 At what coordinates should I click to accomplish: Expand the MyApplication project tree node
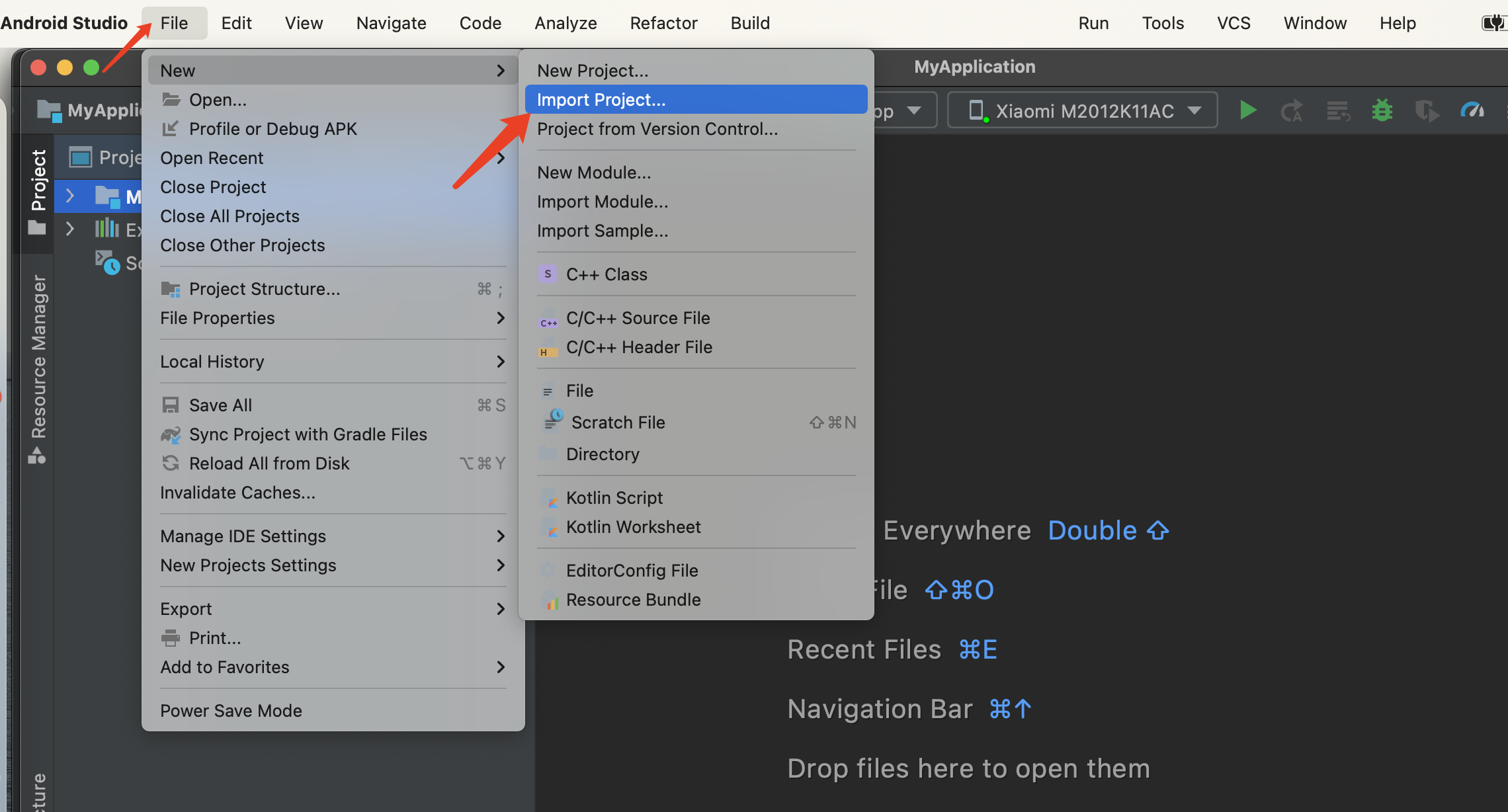pyautogui.click(x=69, y=196)
